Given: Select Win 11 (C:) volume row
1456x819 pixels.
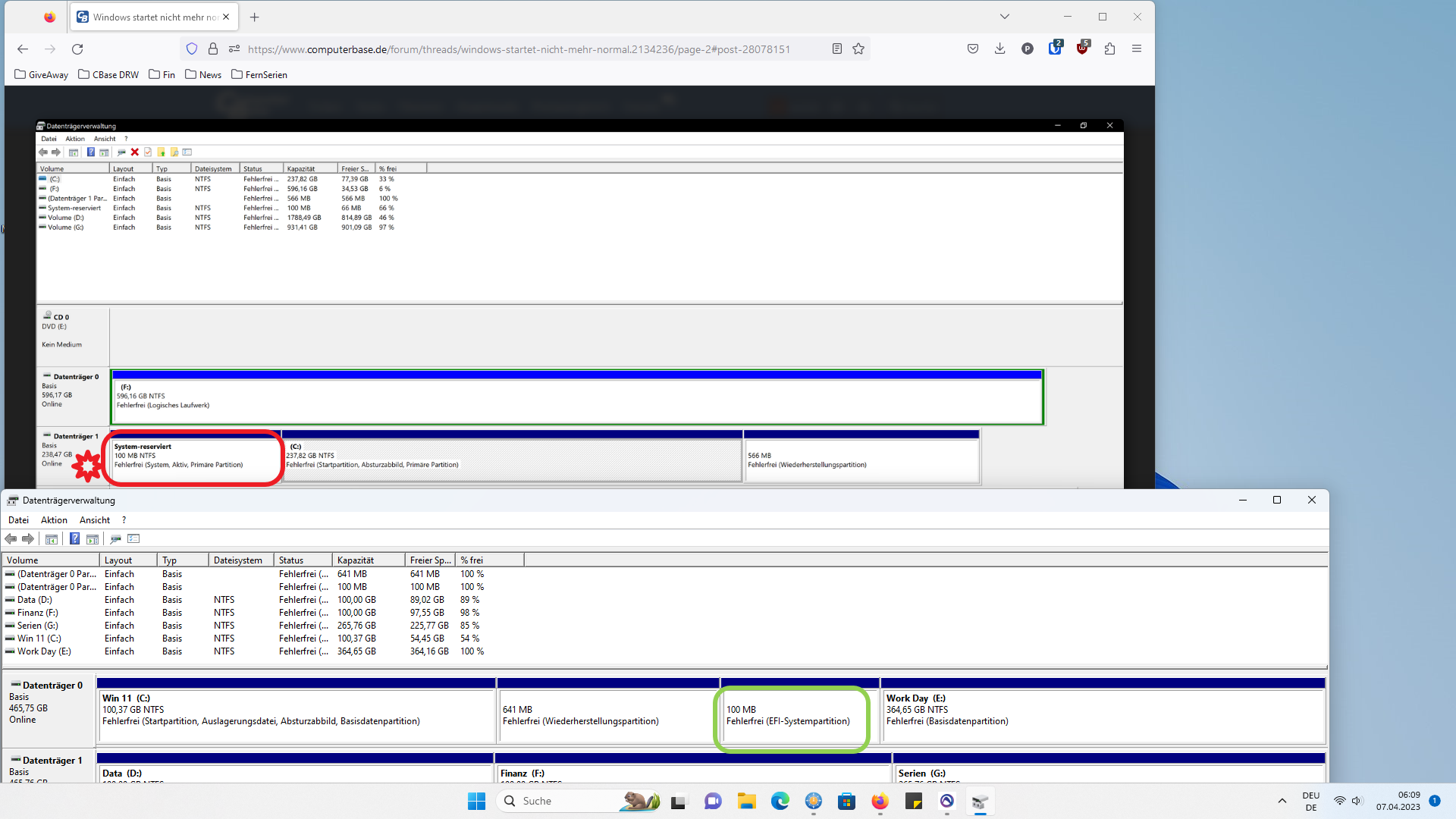Looking at the screenshot, I should pos(39,639).
